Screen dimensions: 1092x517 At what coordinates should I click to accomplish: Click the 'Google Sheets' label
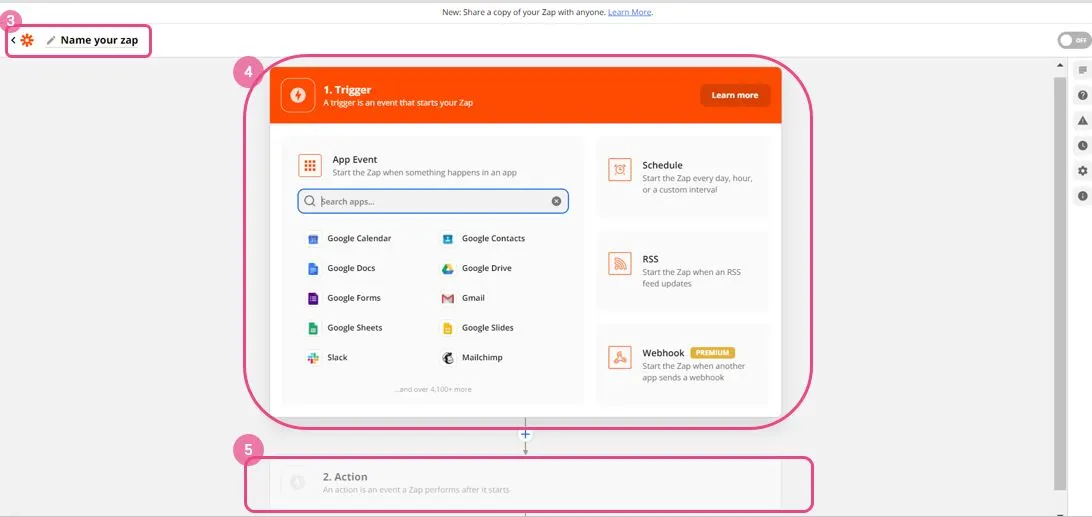coord(354,327)
